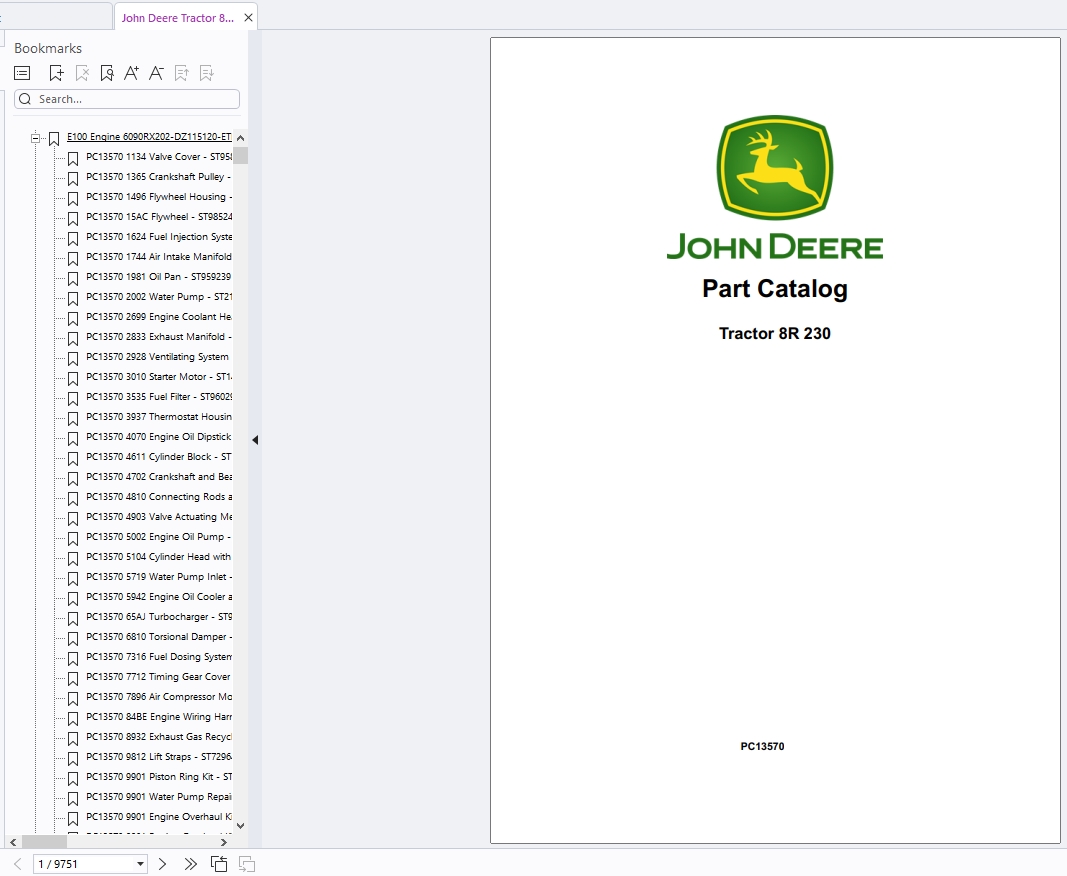Open 7712 Timing Gear Cover bookmark
This screenshot has width=1067, height=876.
point(158,677)
